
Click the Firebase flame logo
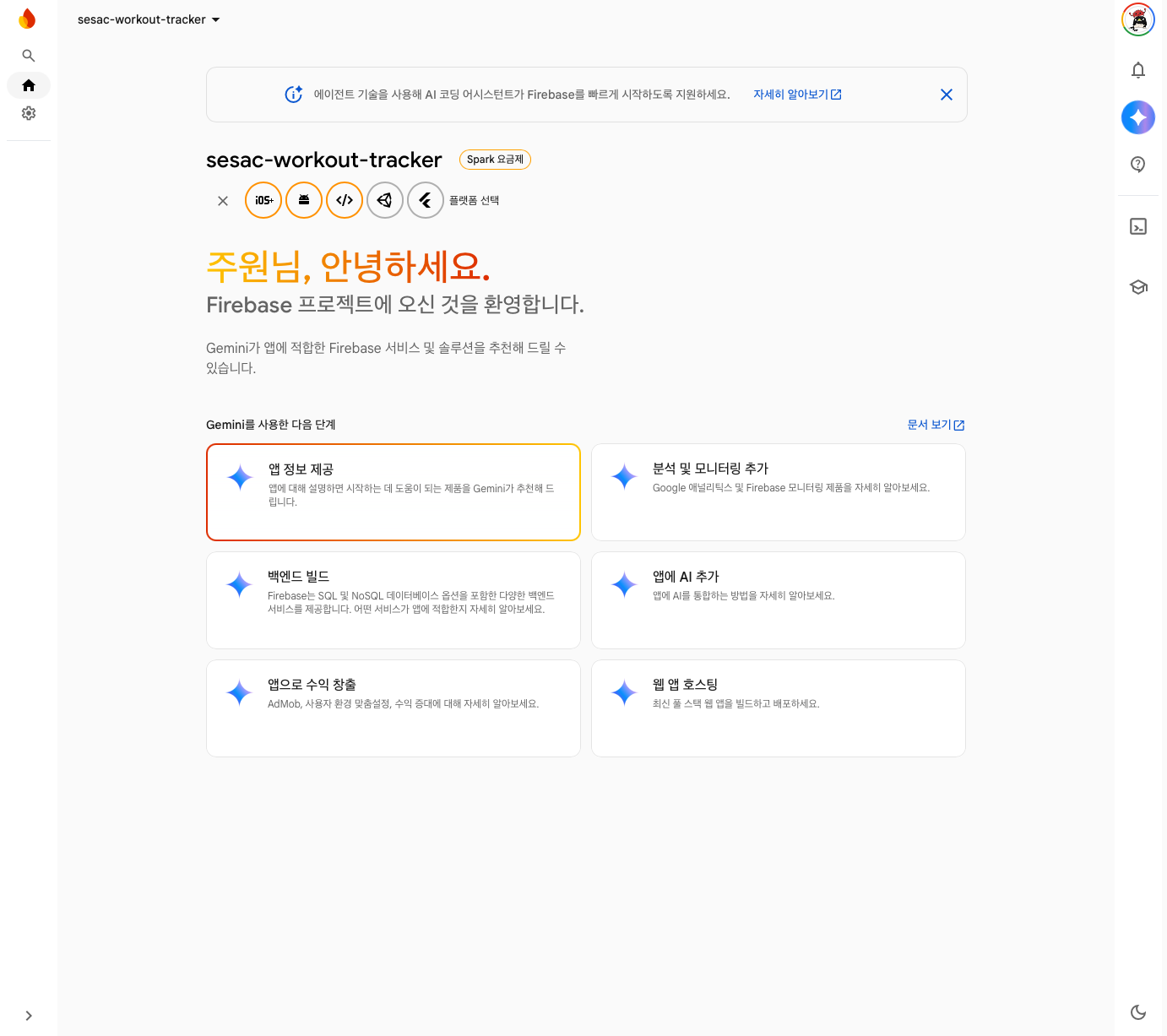tap(28, 19)
